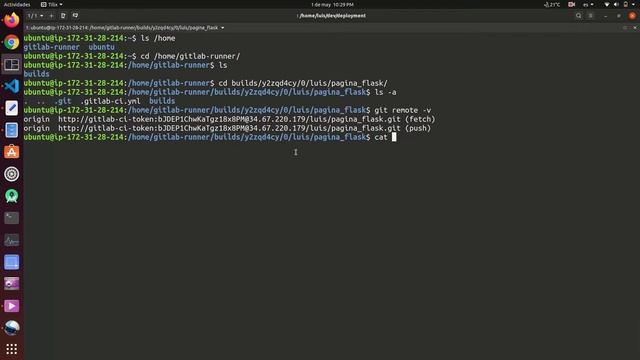Image resolution: width=640 pixels, height=360 pixels.
Task: Open the weather indicator 21°C
Action: (552, 4)
